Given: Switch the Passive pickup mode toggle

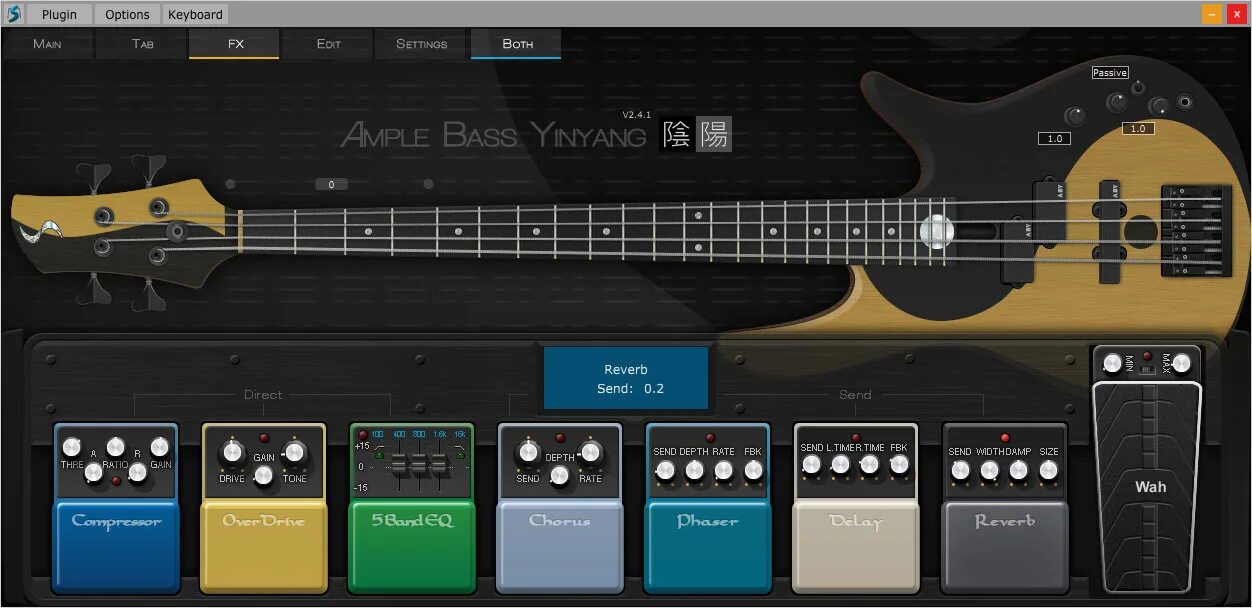Looking at the screenshot, I should pyautogui.click(x=1110, y=72).
